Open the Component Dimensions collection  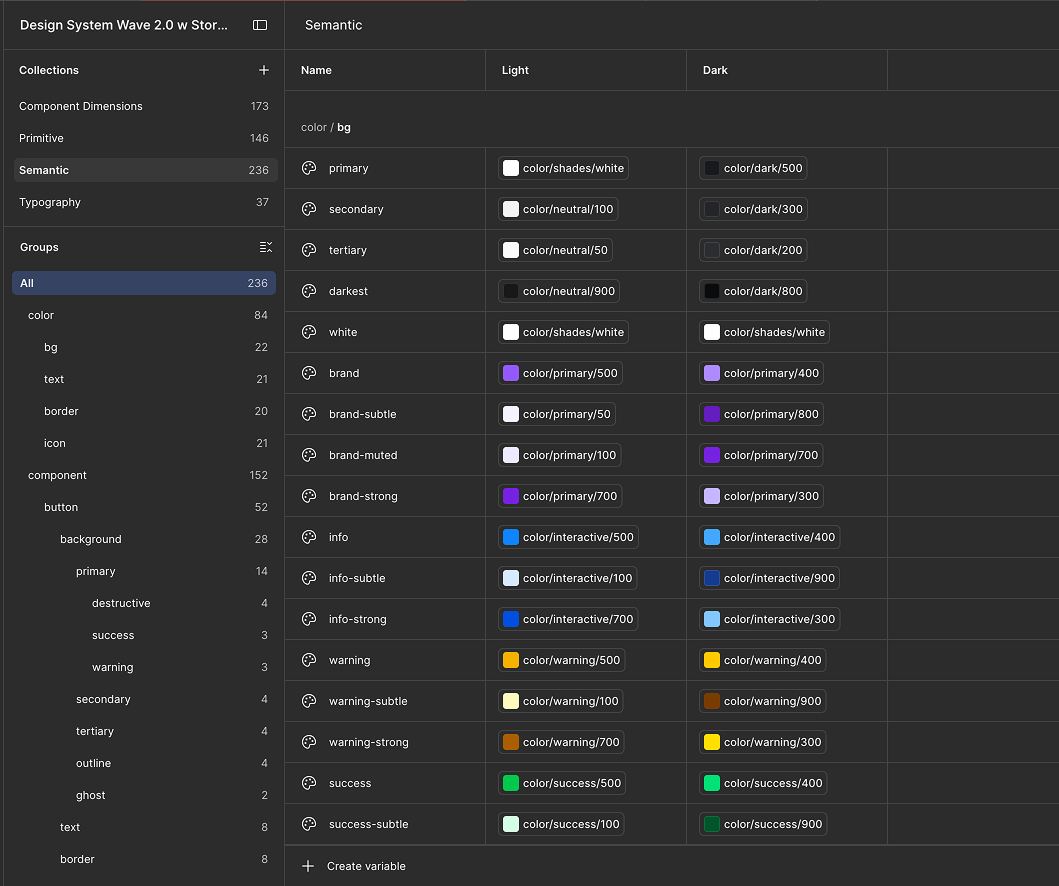[144, 106]
